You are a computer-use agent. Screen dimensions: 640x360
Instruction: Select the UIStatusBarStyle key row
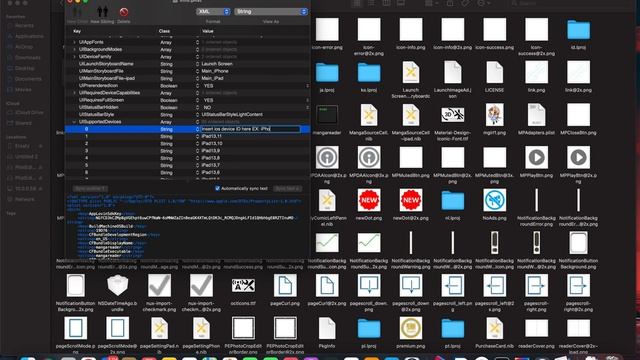[96, 115]
